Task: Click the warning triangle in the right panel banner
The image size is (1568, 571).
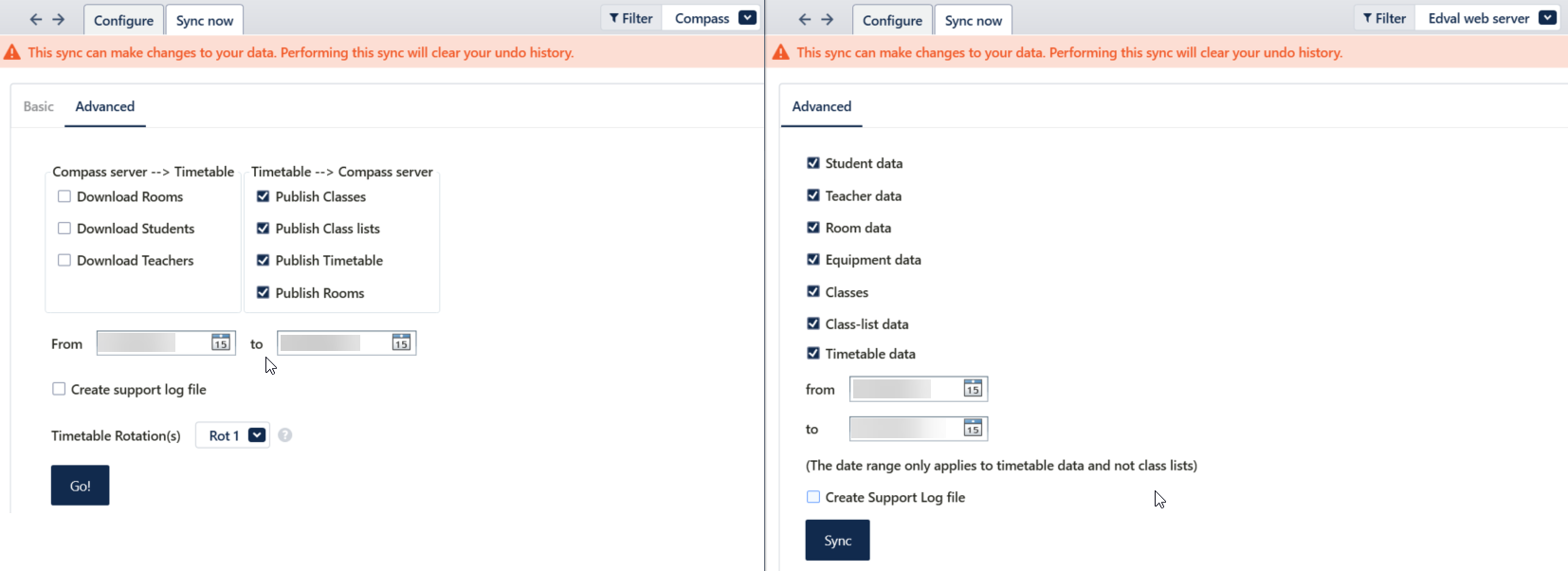Action: coord(781,52)
